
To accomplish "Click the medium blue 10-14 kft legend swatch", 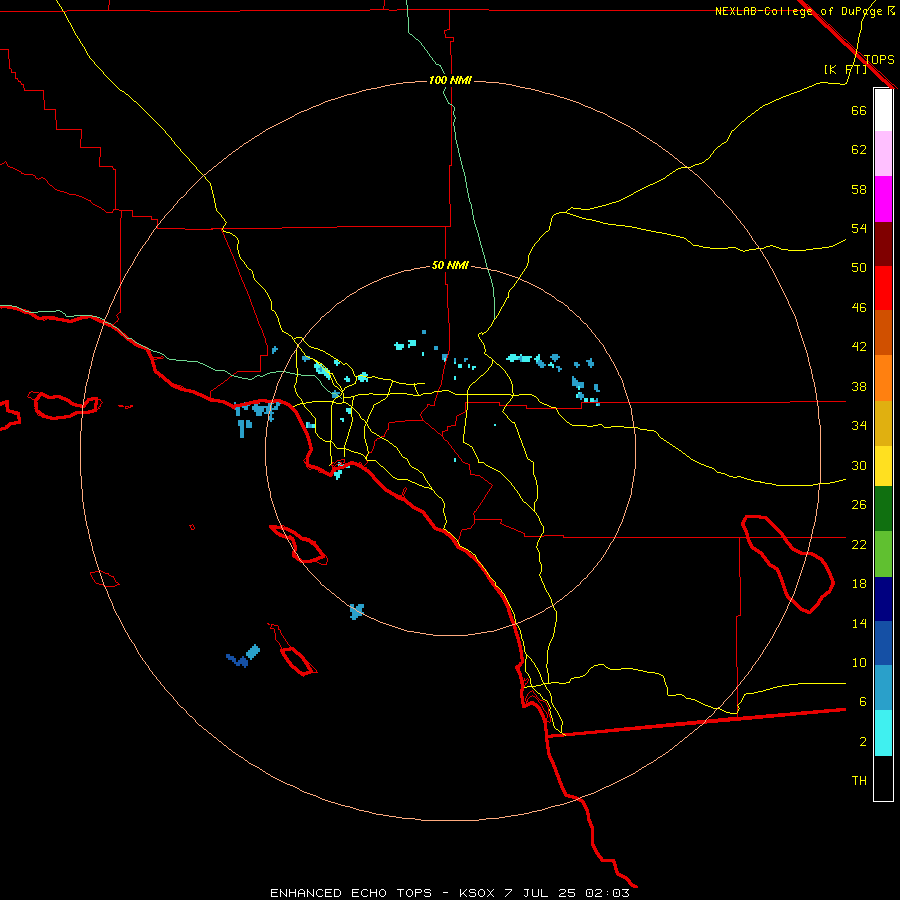I will coord(883,643).
